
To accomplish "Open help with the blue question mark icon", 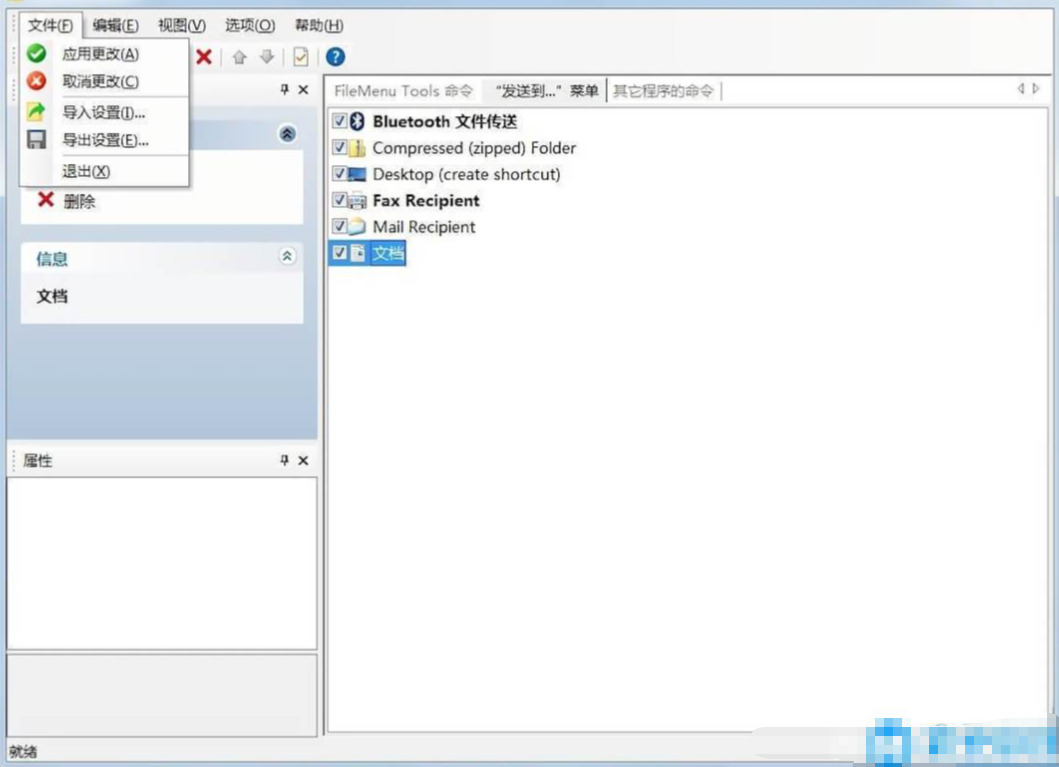I will [x=335, y=57].
